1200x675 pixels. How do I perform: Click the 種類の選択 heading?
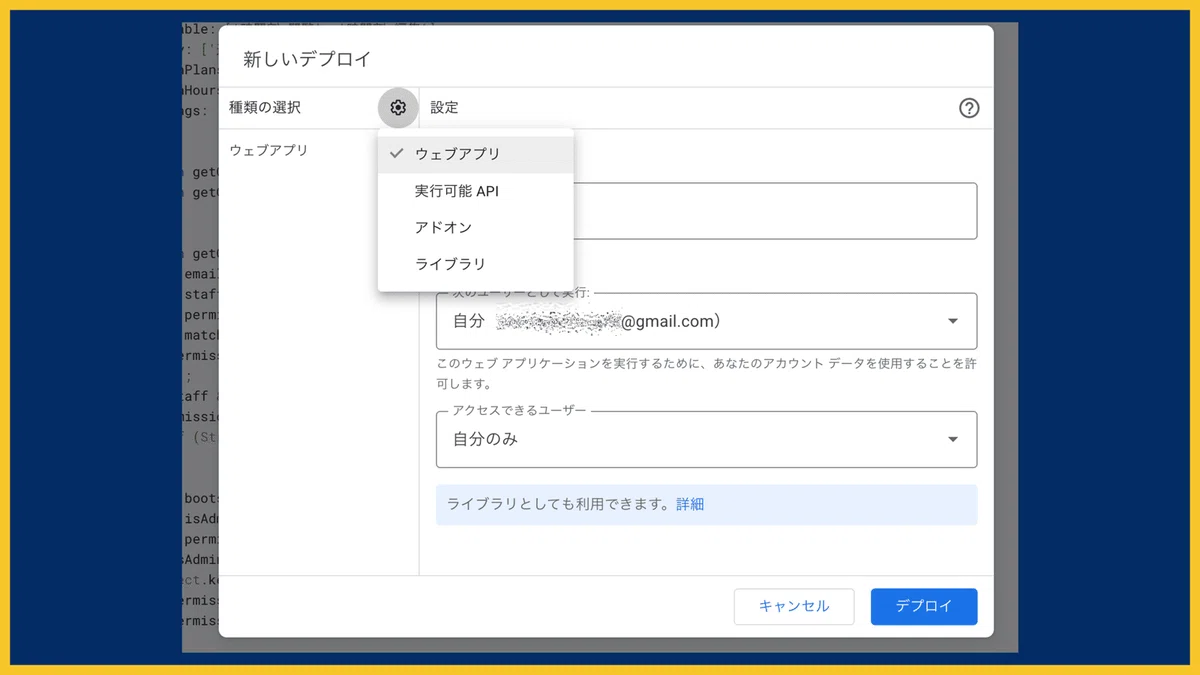(x=265, y=108)
